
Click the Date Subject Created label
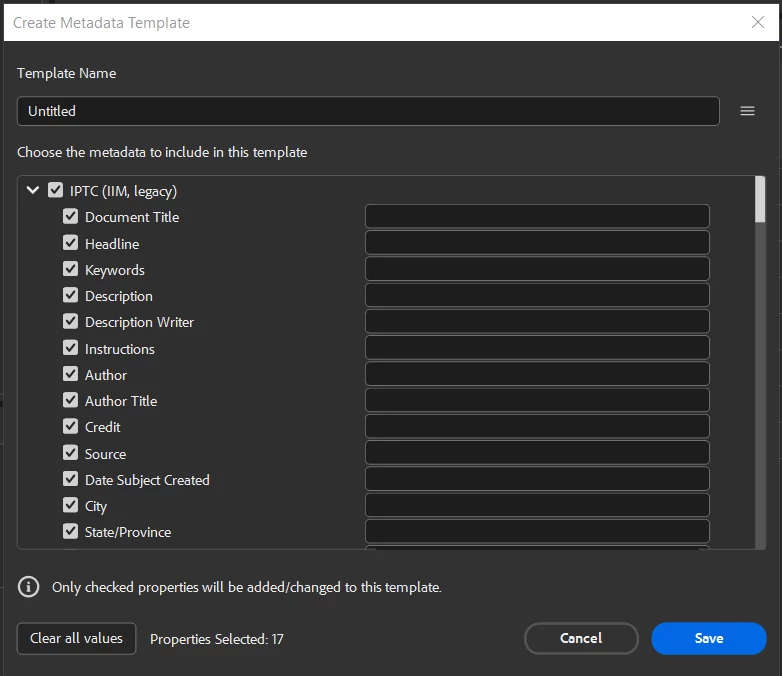click(x=147, y=480)
